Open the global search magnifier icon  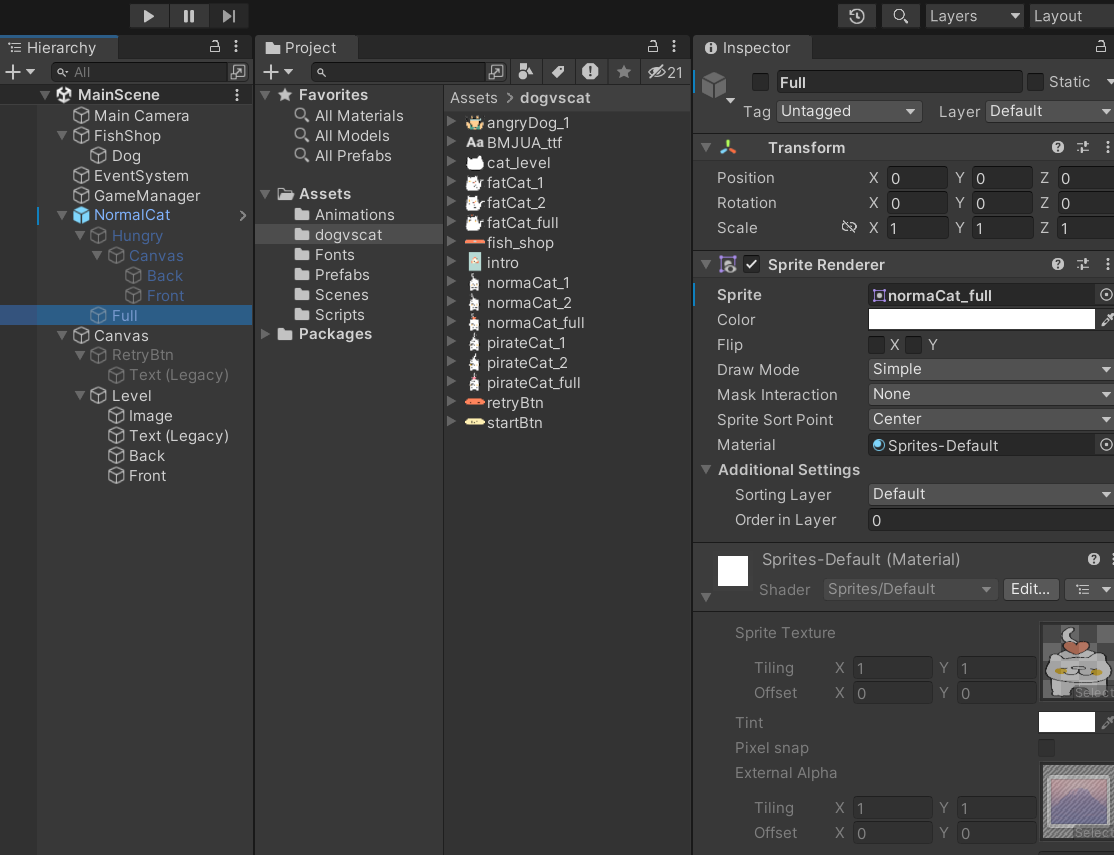click(x=900, y=16)
